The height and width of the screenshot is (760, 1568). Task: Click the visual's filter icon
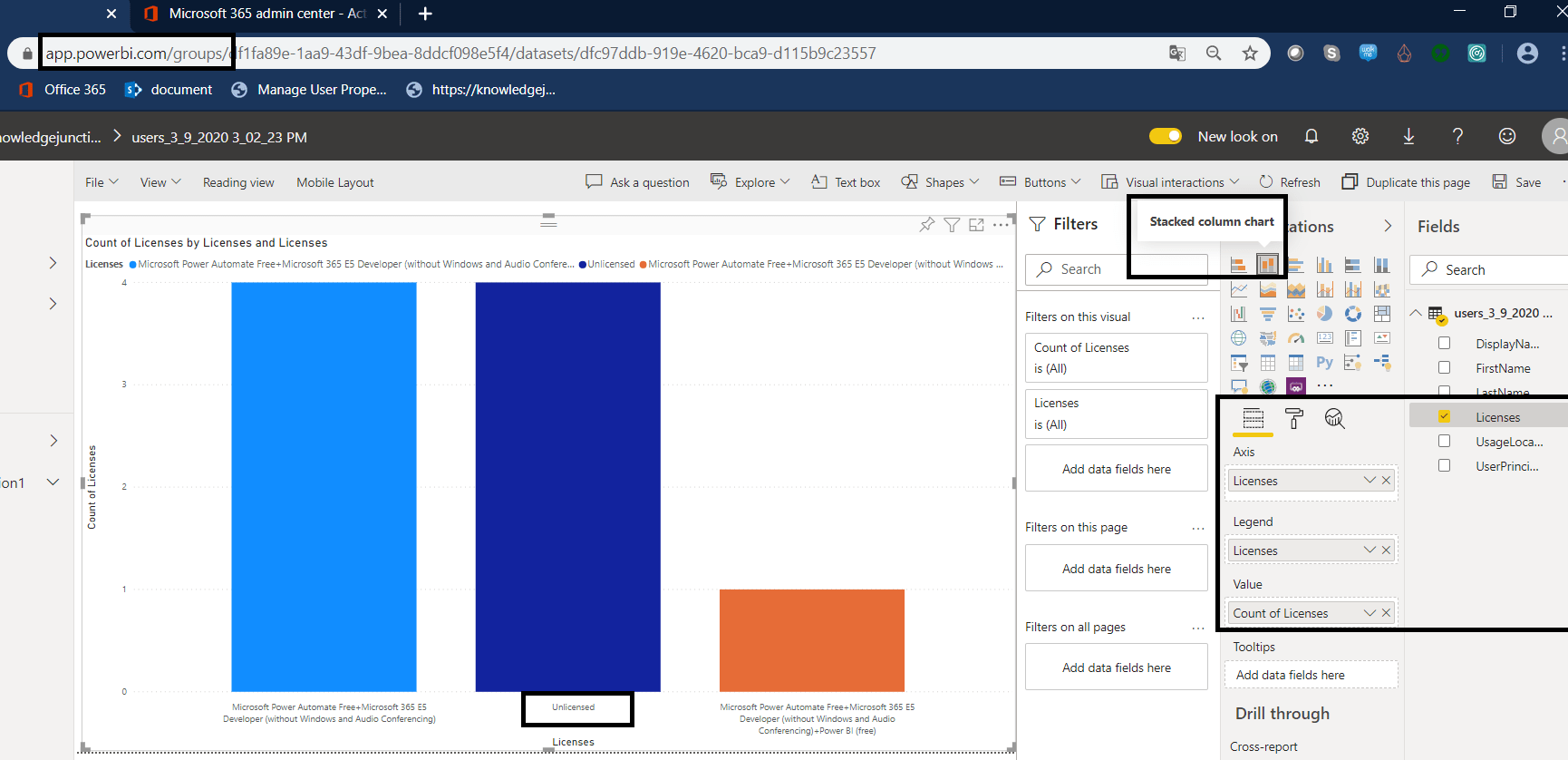point(952,224)
